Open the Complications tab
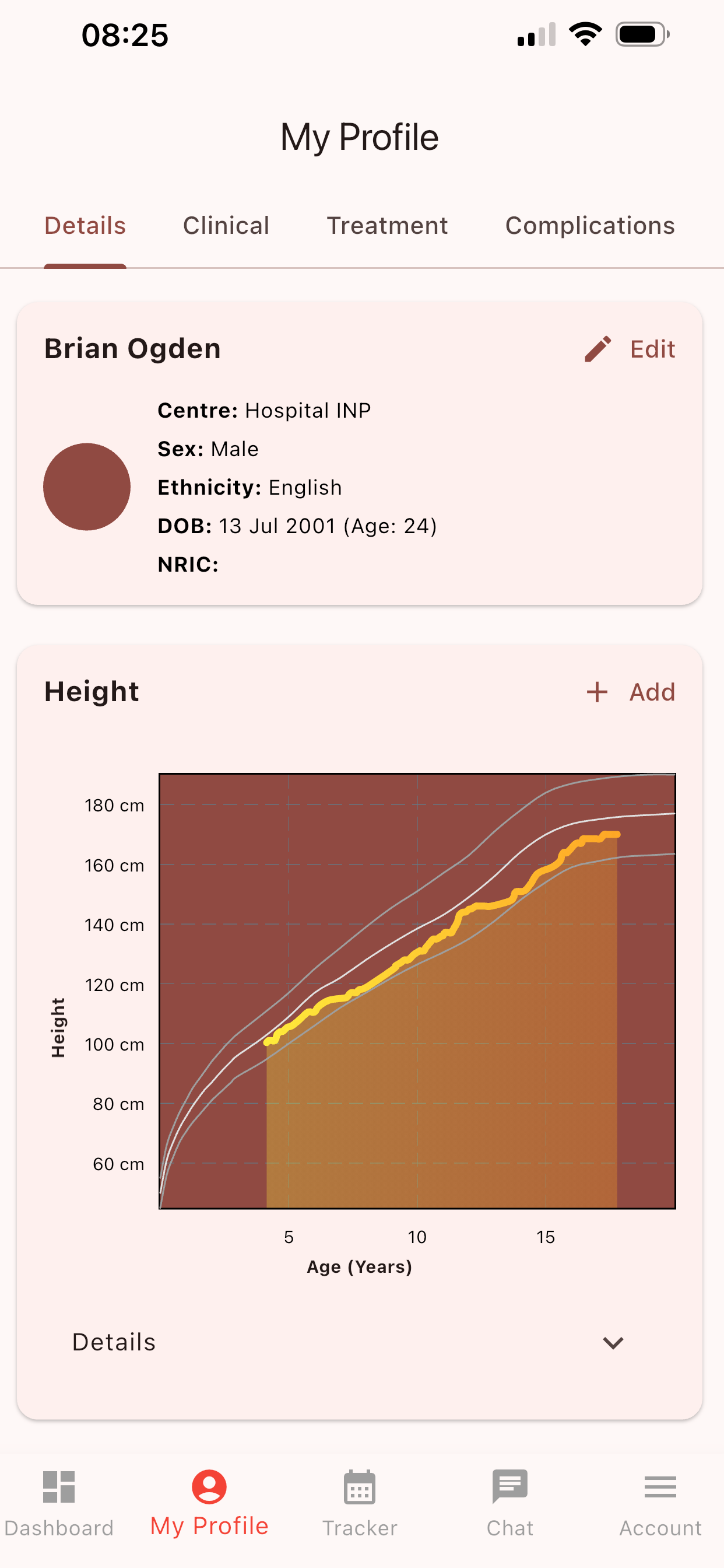The image size is (724, 1568). coord(590,226)
